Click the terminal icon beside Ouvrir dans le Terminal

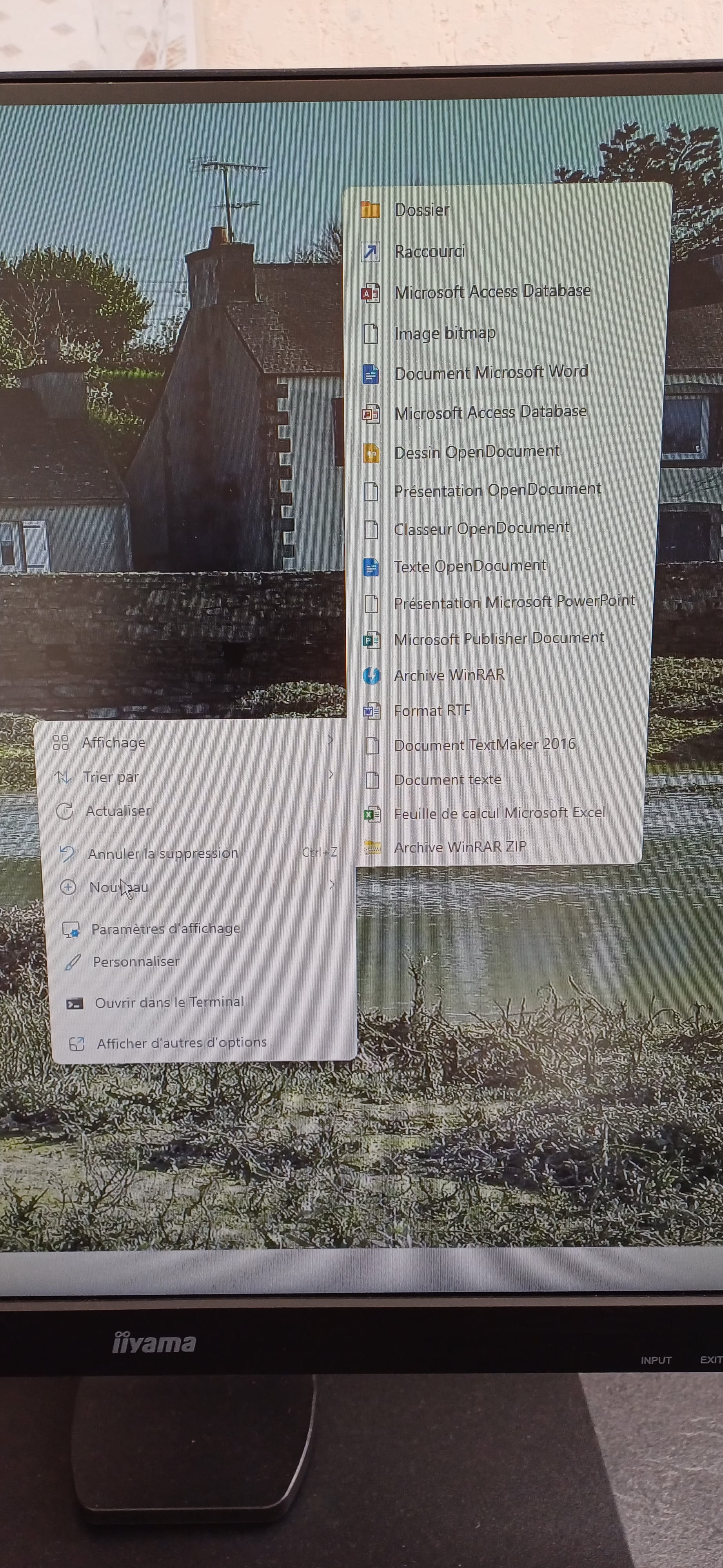point(74,1003)
